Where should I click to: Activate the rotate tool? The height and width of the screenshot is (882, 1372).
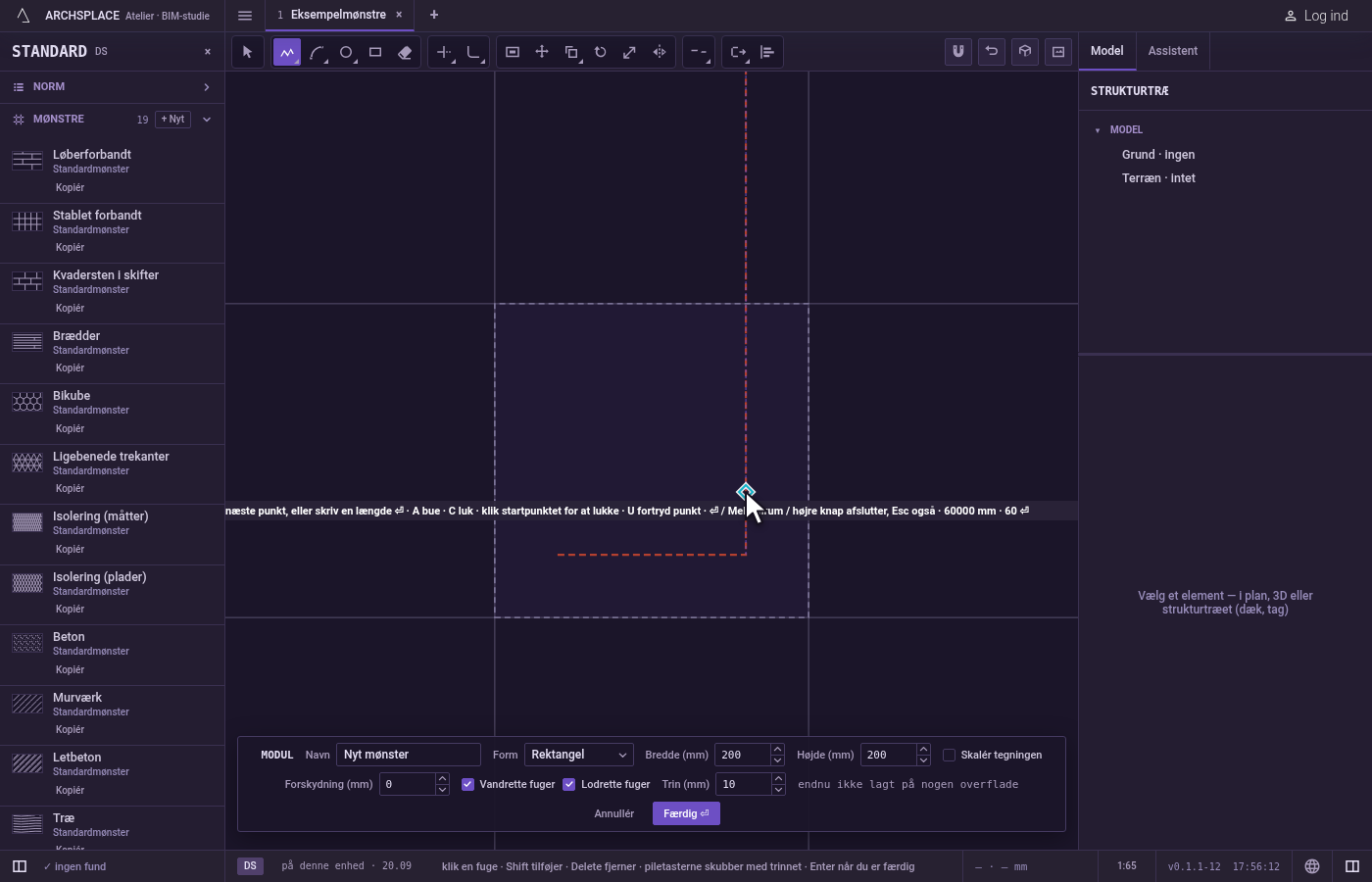coord(601,52)
